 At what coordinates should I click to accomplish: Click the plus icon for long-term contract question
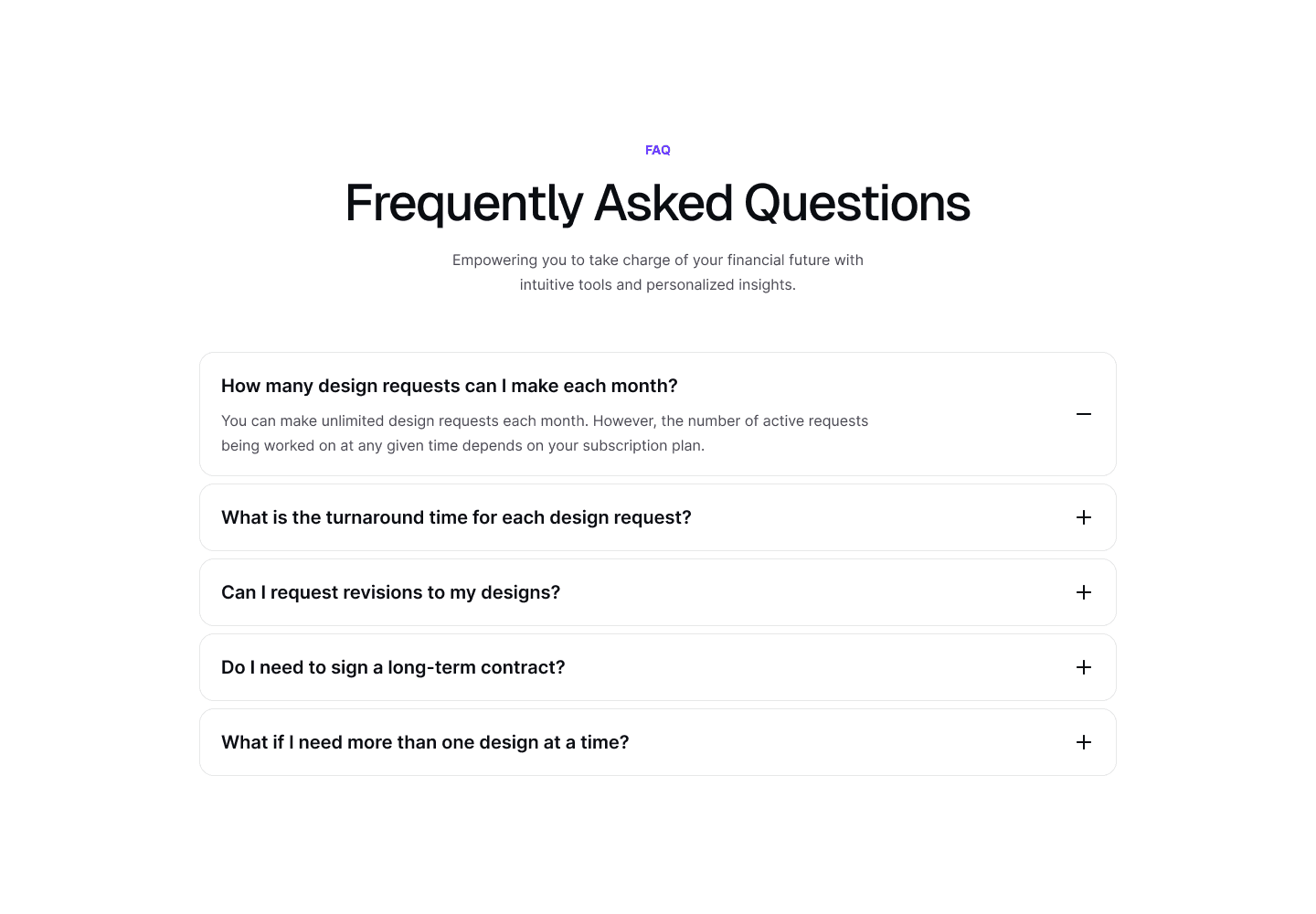[x=1084, y=667]
